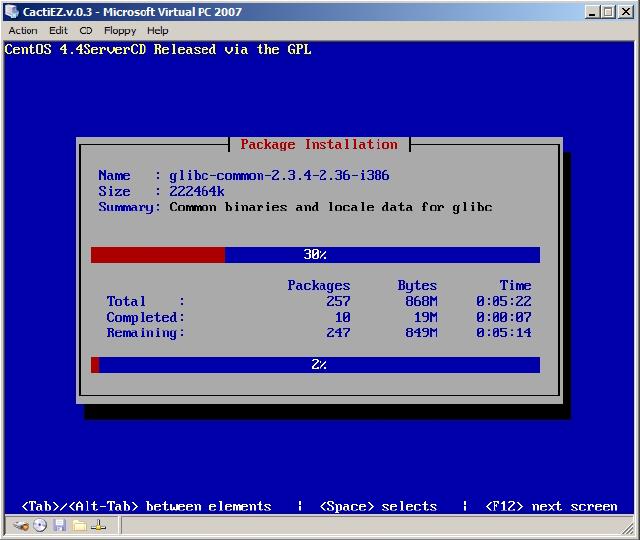Open the Edit menu

pos(58,31)
